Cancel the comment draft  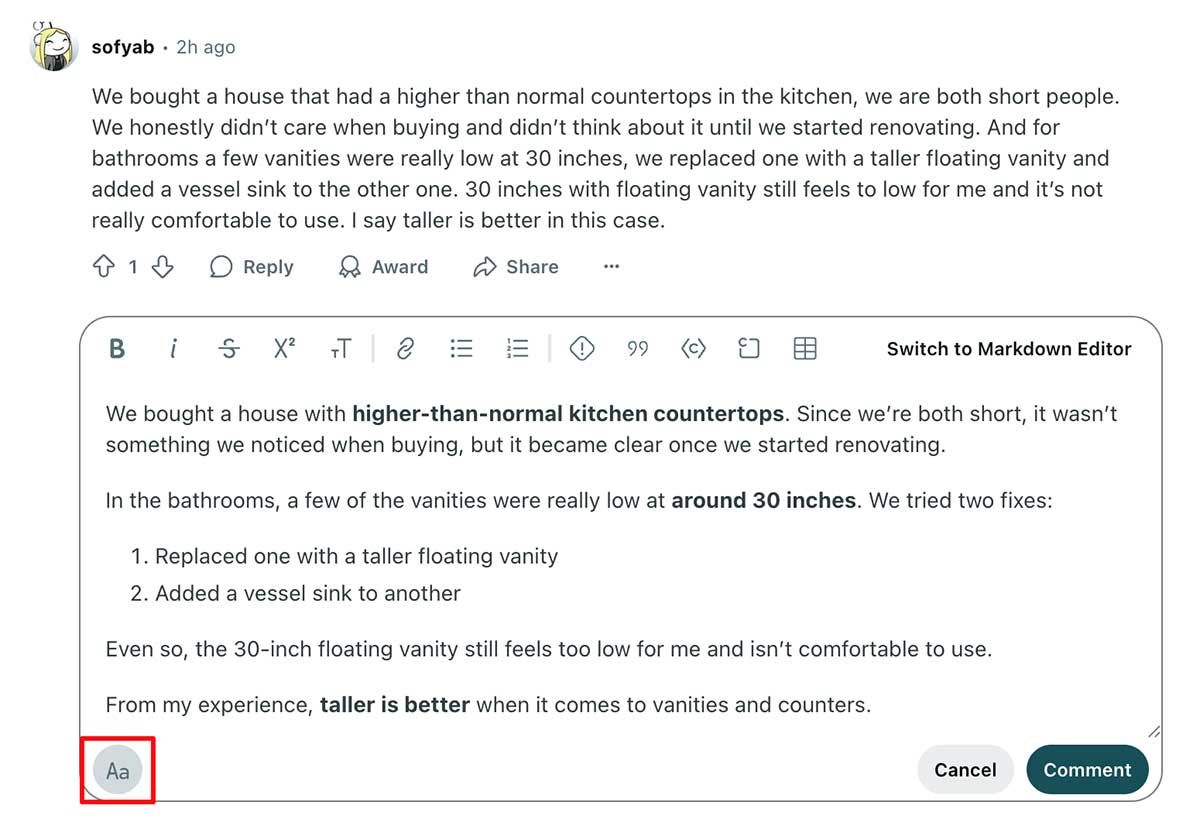[964, 770]
